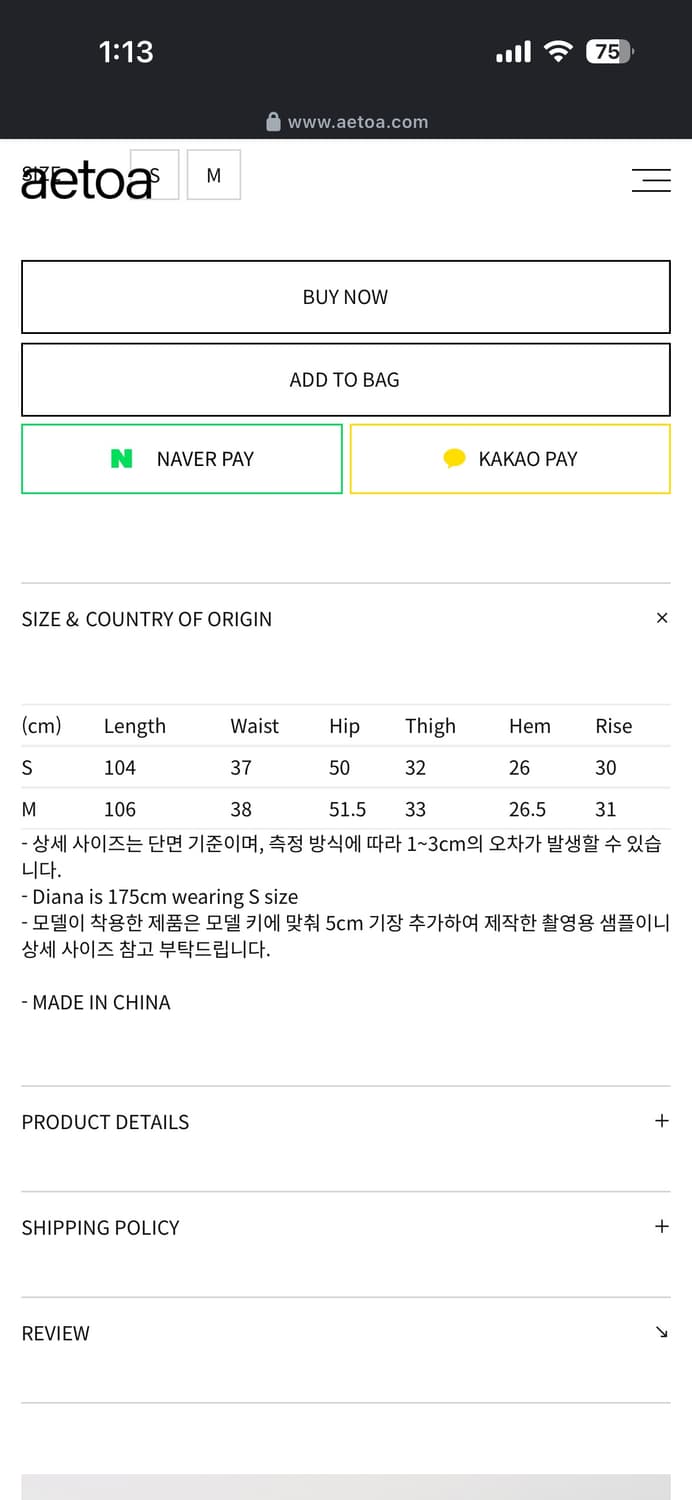Viewport: 692px width, 1500px height.
Task: Select size S
Action: pyautogui.click(x=155, y=173)
